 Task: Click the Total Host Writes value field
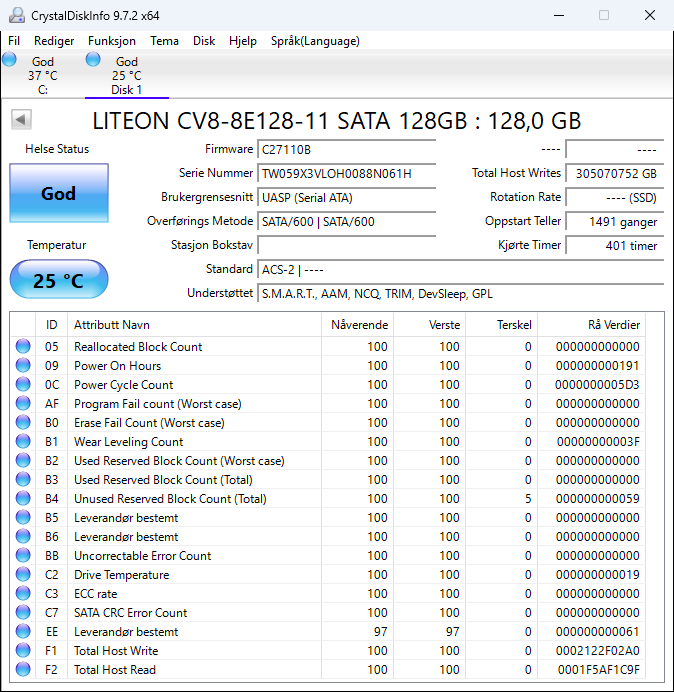pos(615,173)
